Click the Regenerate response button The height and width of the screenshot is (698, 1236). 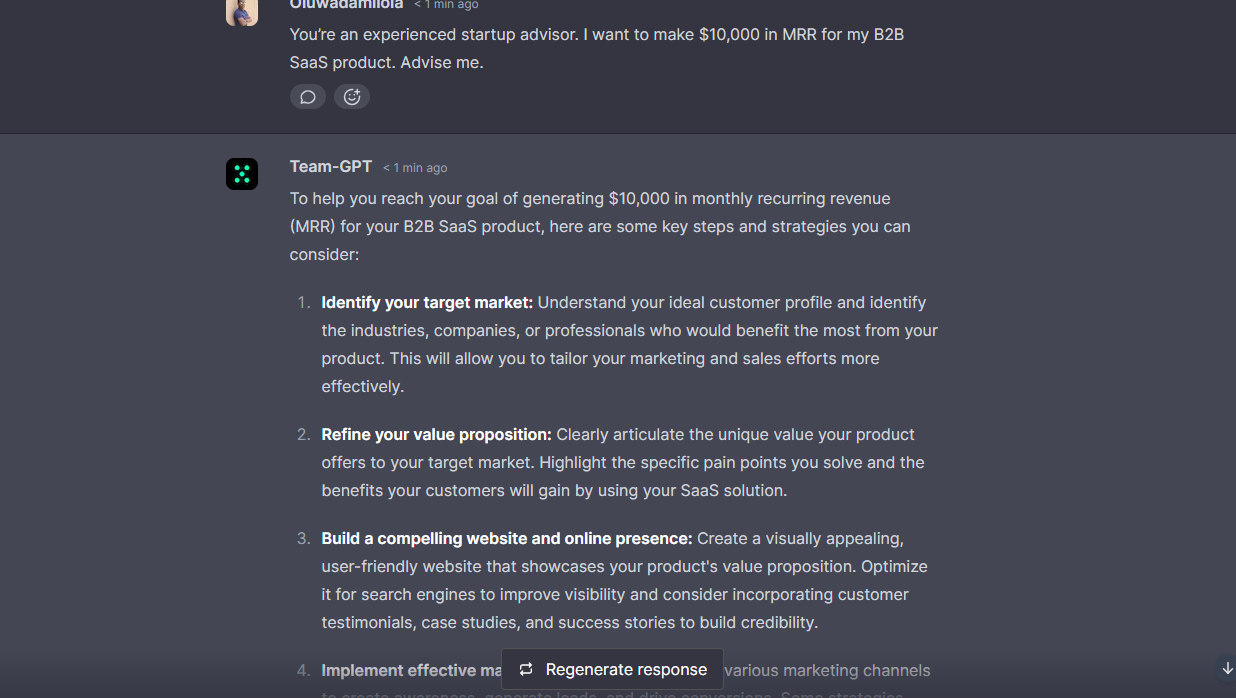(x=612, y=670)
